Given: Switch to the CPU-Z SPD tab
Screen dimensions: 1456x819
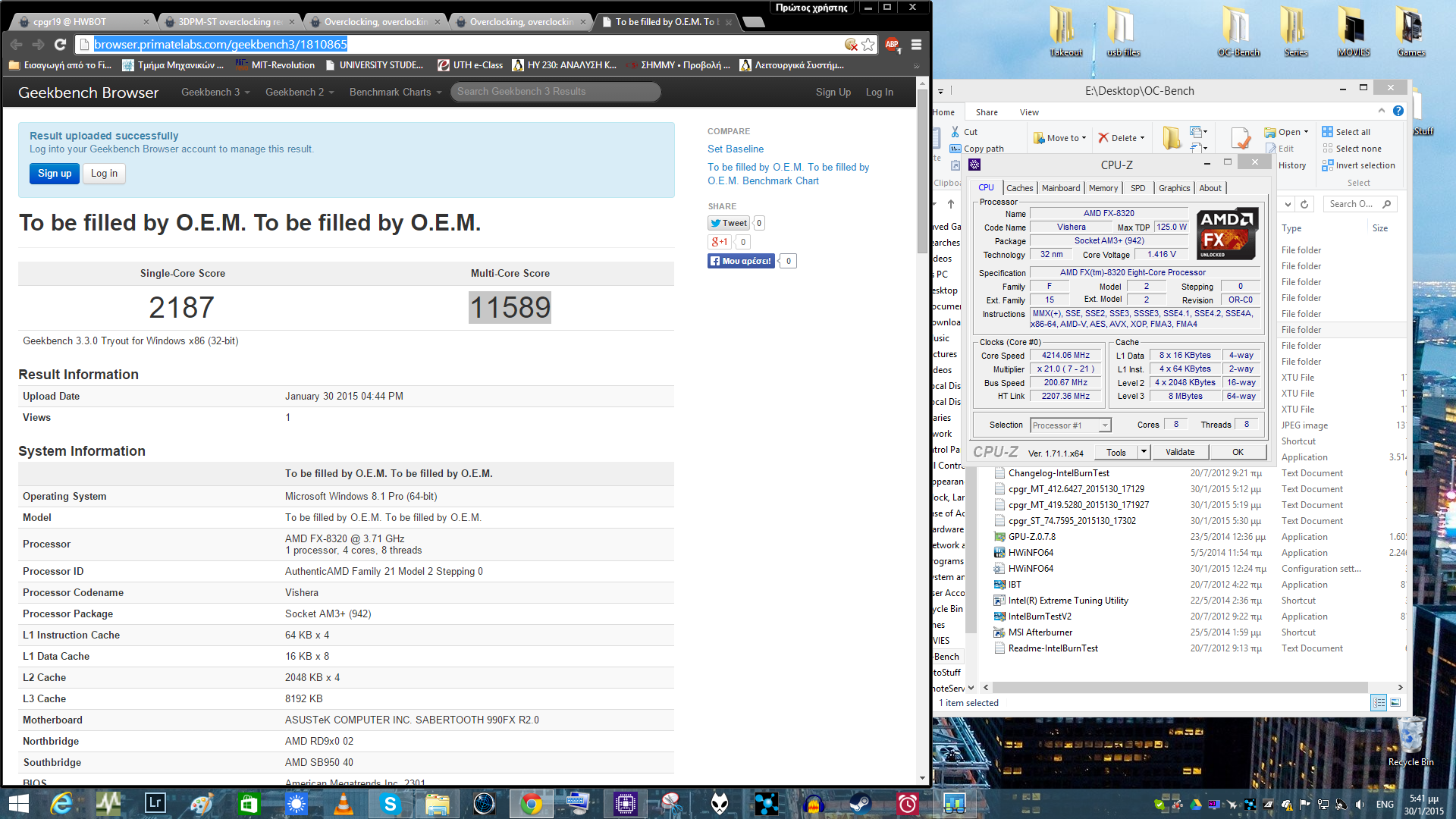Looking at the screenshot, I should (1137, 188).
